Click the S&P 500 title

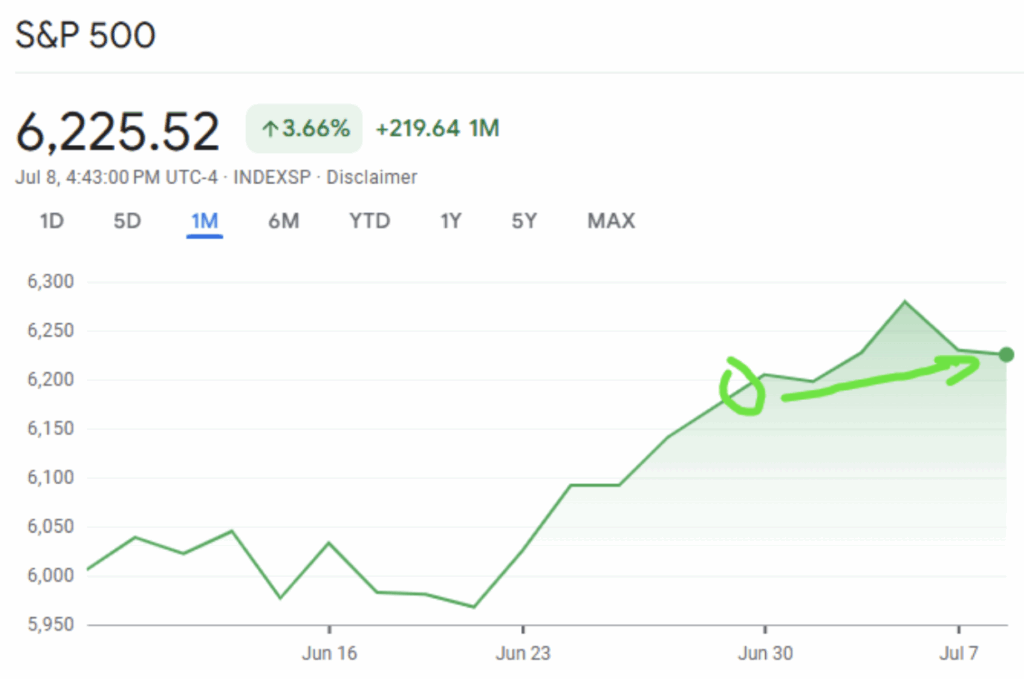pyautogui.click(x=86, y=35)
